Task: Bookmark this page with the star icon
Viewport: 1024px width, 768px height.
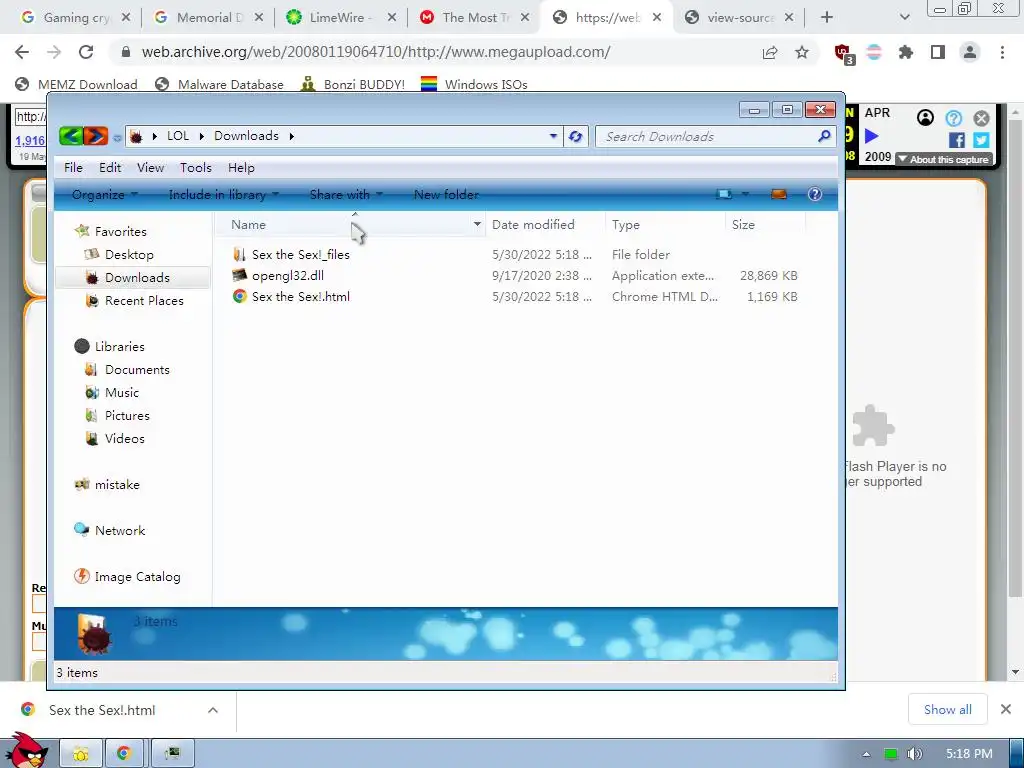Action: pos(802,52)
